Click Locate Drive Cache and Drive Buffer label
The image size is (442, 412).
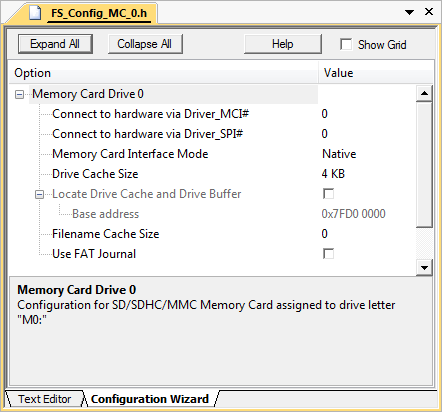[x=147, y=194]
